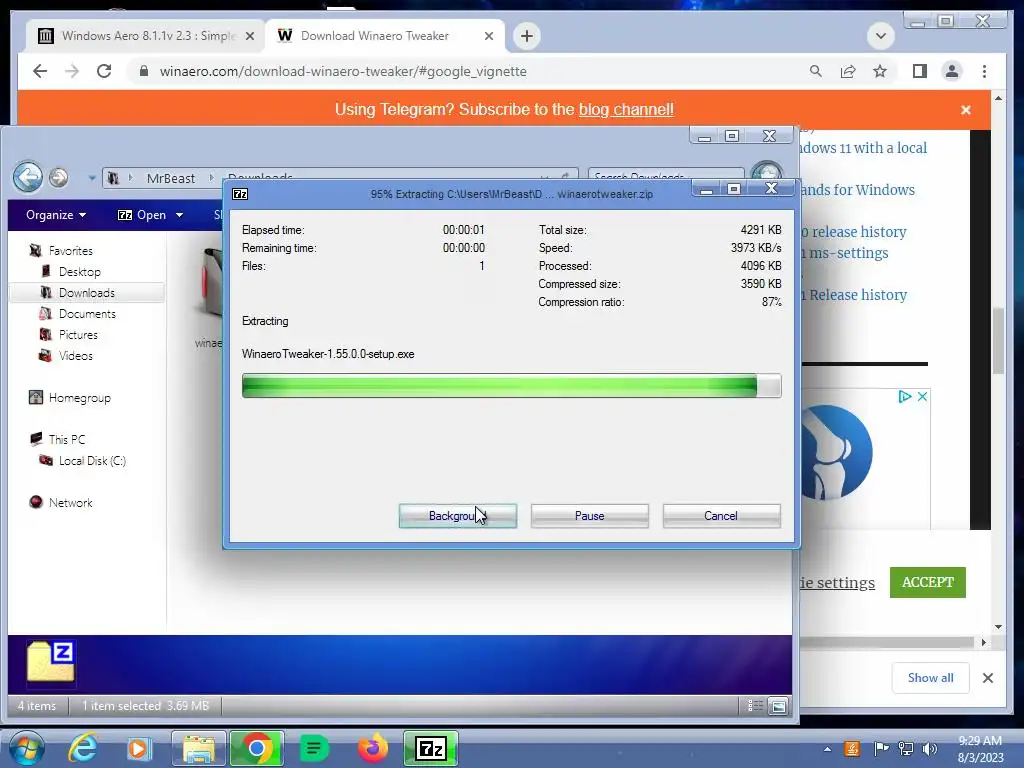The width and height of the screenshot is (1024, 768).
Task: Select the Download Winaero Tweaker tab
Action: [x=384, y=36]
